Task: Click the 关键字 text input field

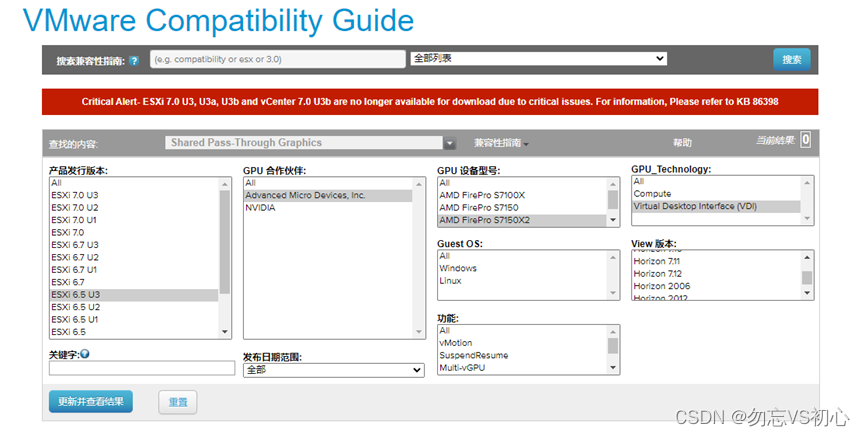Action: (x=142, y=368)
